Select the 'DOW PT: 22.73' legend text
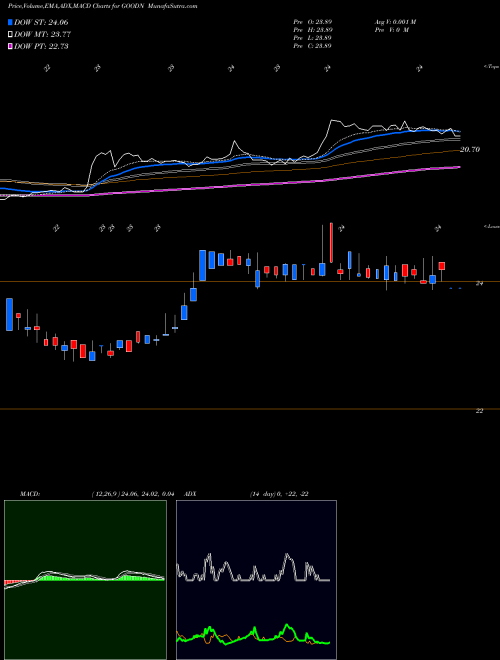This screenshot has width=500, height=660. 41,46
